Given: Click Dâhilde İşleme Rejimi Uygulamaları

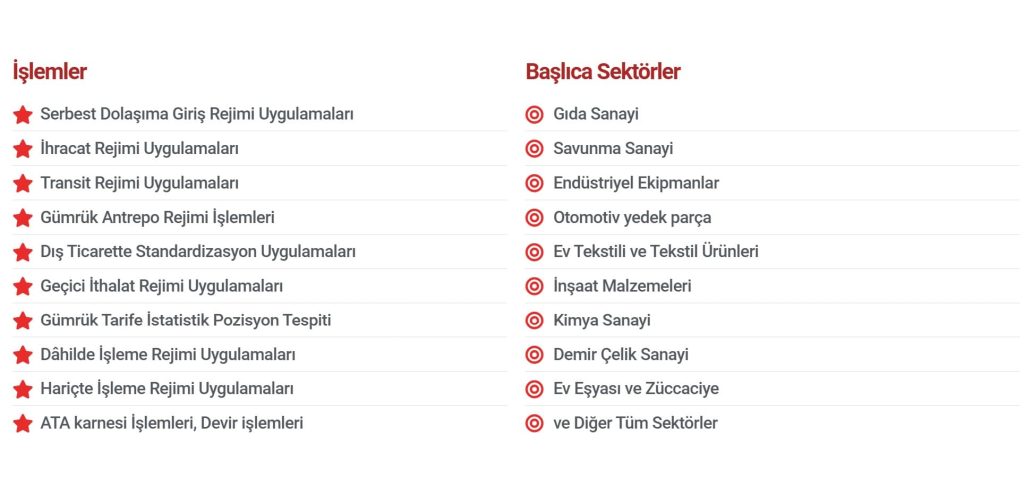Looking at the screenshot, I should [167, 354].
